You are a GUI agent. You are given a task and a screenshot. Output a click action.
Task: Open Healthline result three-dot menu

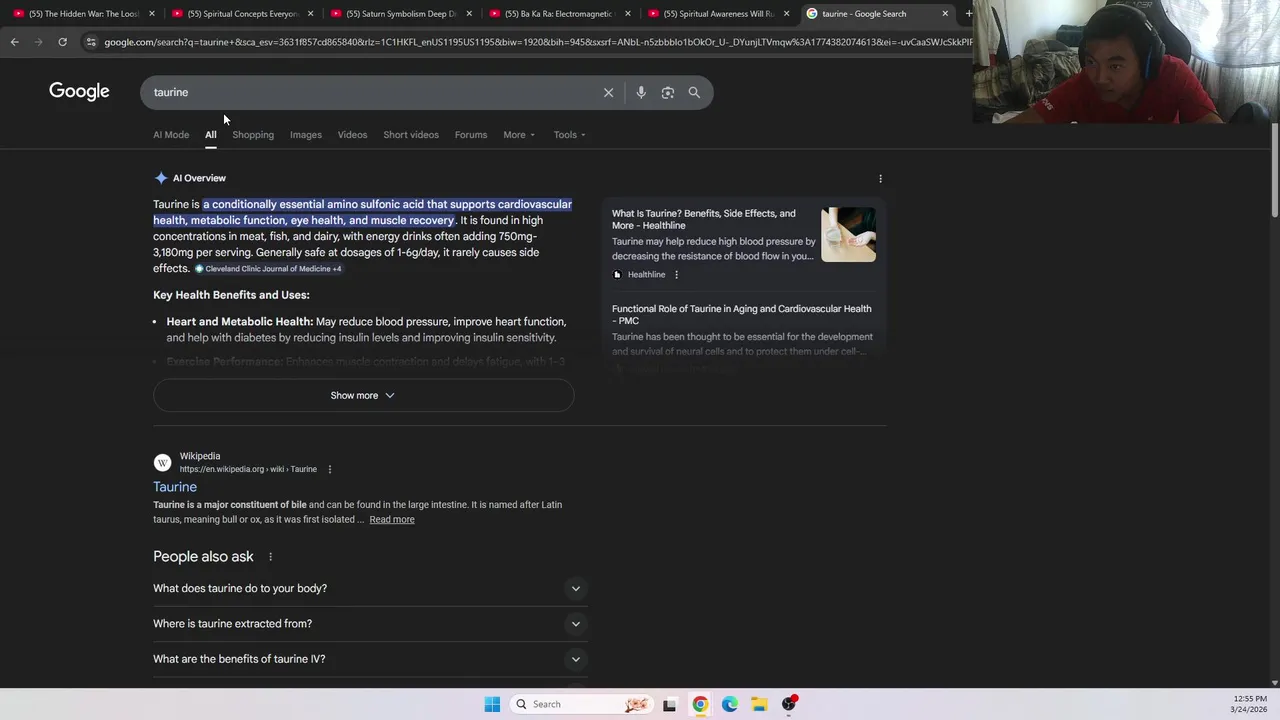point(676,274)
